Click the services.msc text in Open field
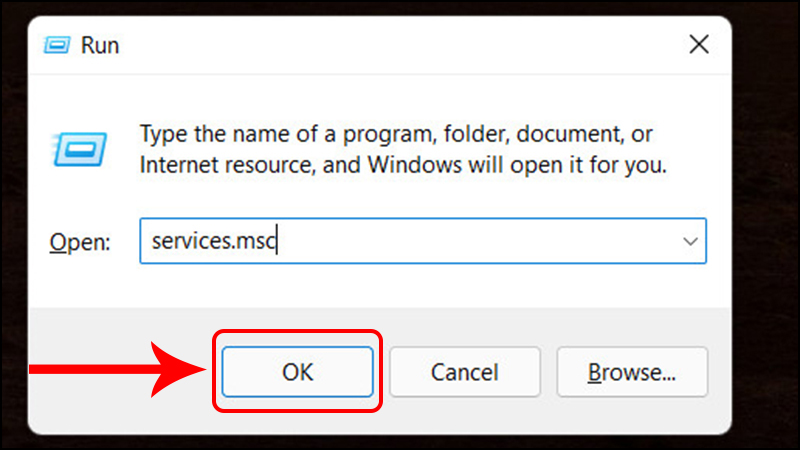 click(x=212, y=241)
